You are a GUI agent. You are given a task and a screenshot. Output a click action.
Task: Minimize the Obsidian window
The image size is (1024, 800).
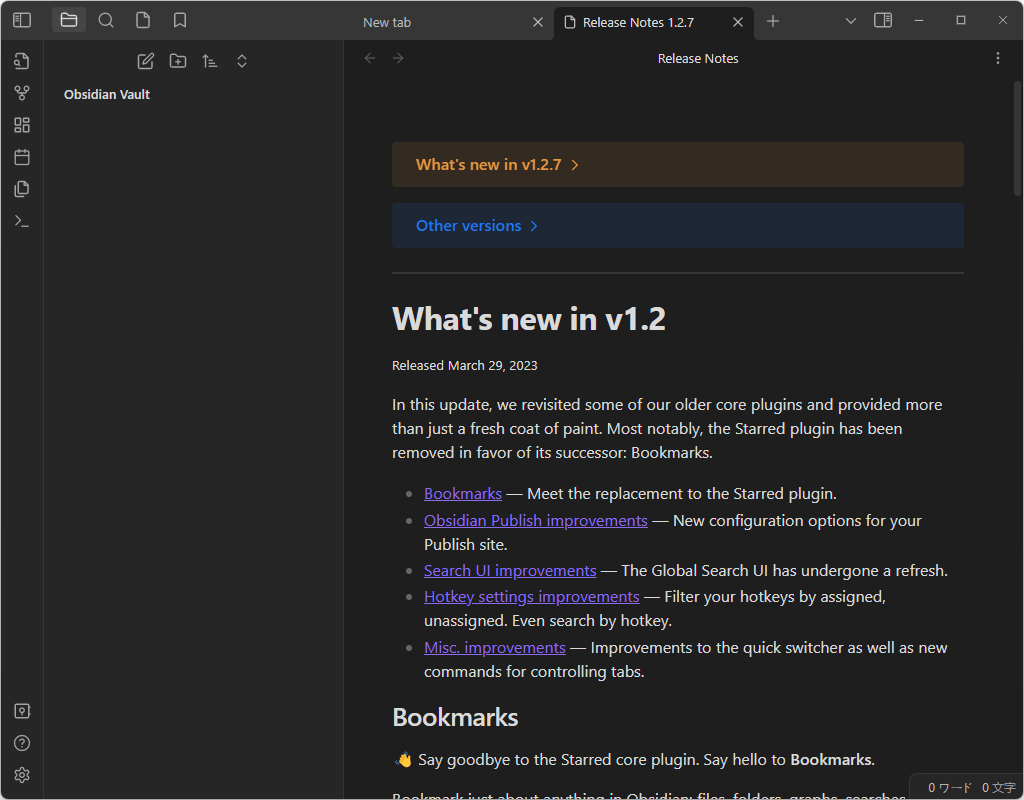point(919,20)
